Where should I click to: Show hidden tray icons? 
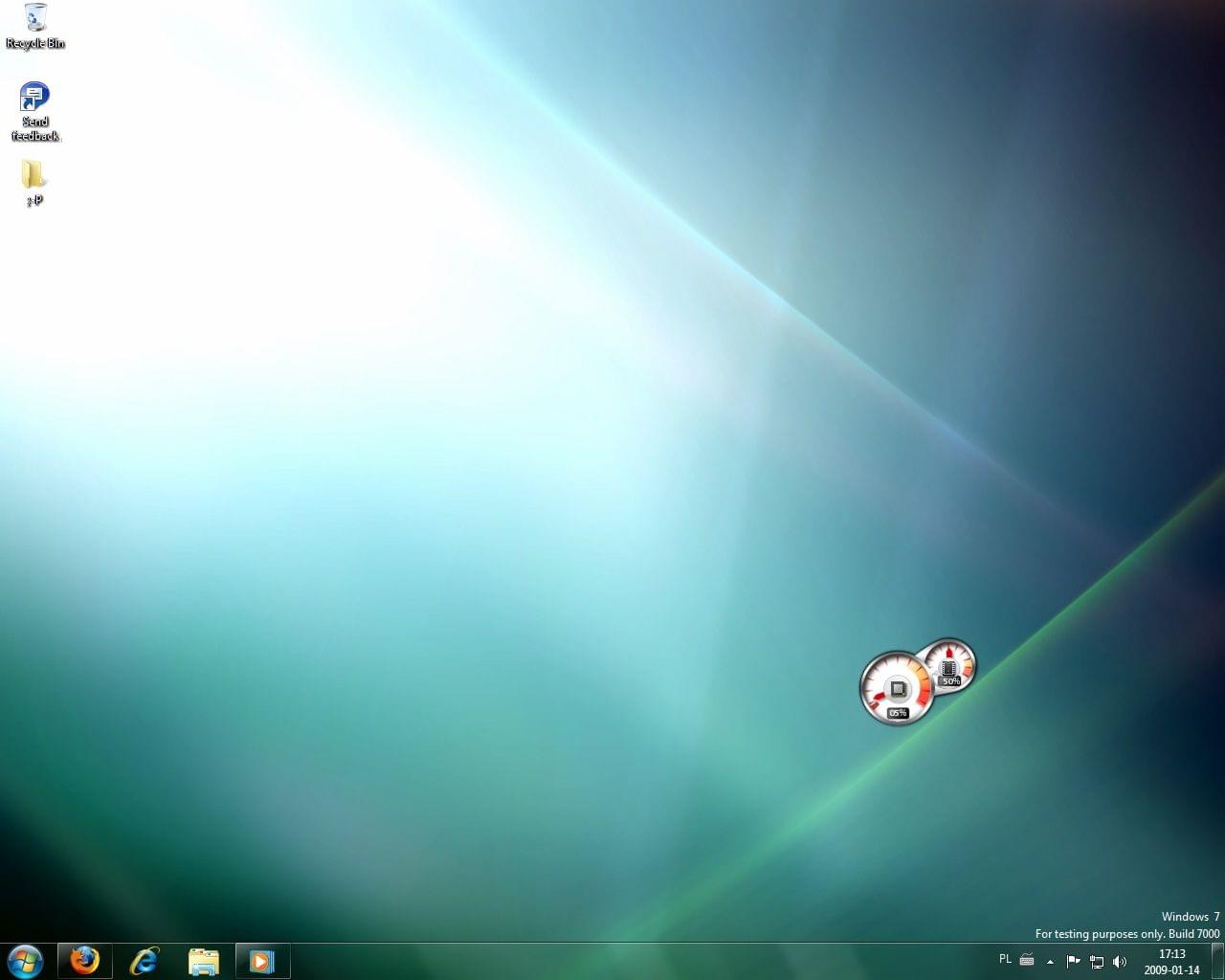coord(1050,962)
